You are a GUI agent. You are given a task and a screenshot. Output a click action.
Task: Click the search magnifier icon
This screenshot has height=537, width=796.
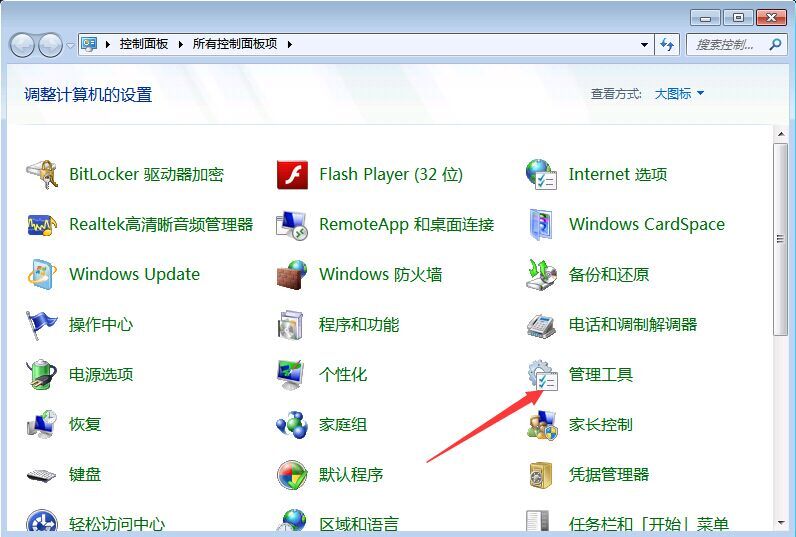pyautogui.click(x=775, y=45)
